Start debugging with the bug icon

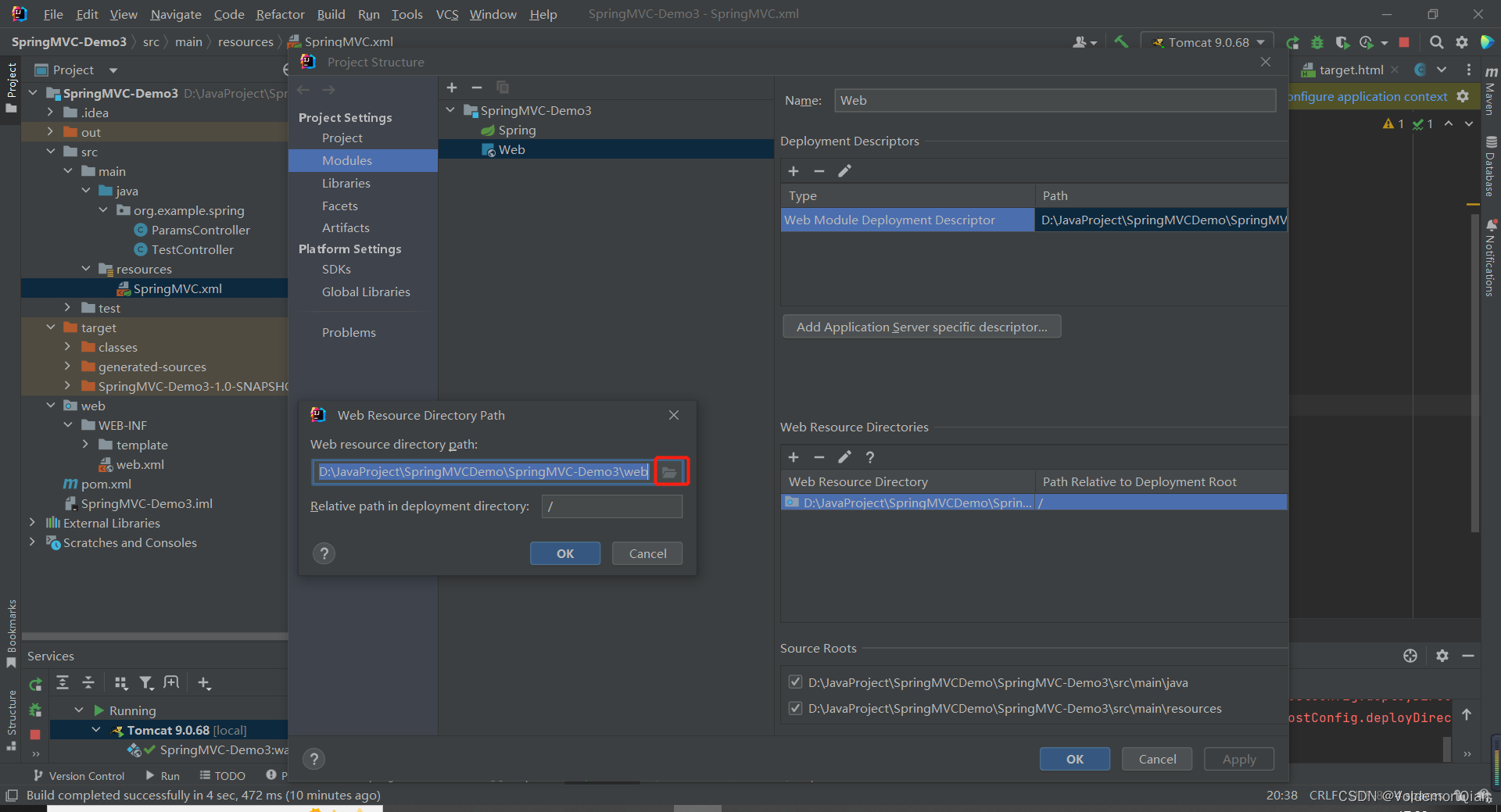click(x=1317, y=42)
